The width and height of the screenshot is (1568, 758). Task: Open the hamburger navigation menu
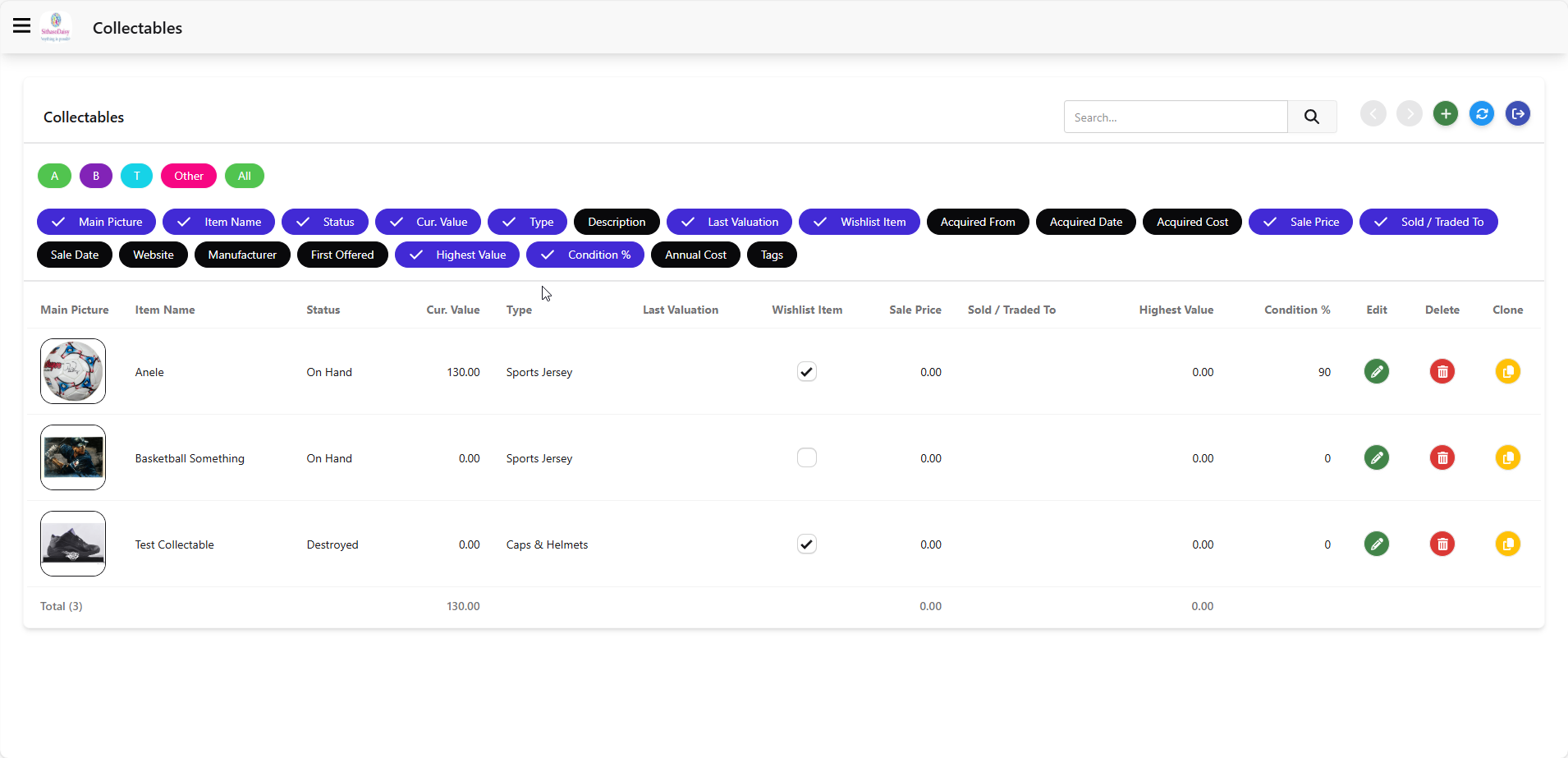[x=22, y=26]
